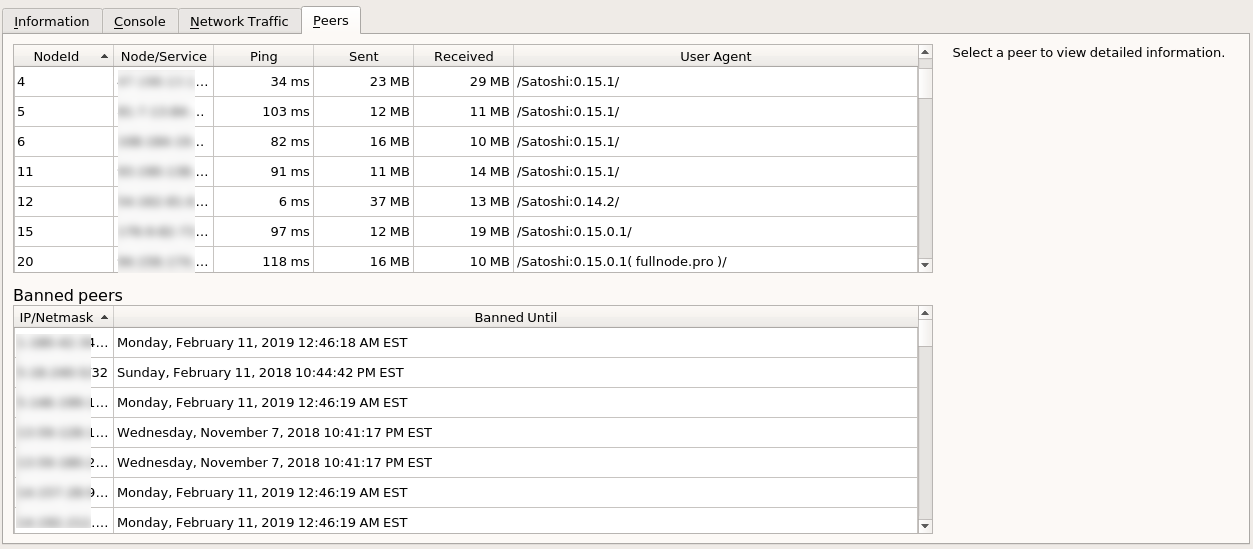Image resolution: width=1253 pixels, height=549 pixels.
Task: Click the /Satoshi:0.14.2/ user agent cell
Action: [715, 202]
